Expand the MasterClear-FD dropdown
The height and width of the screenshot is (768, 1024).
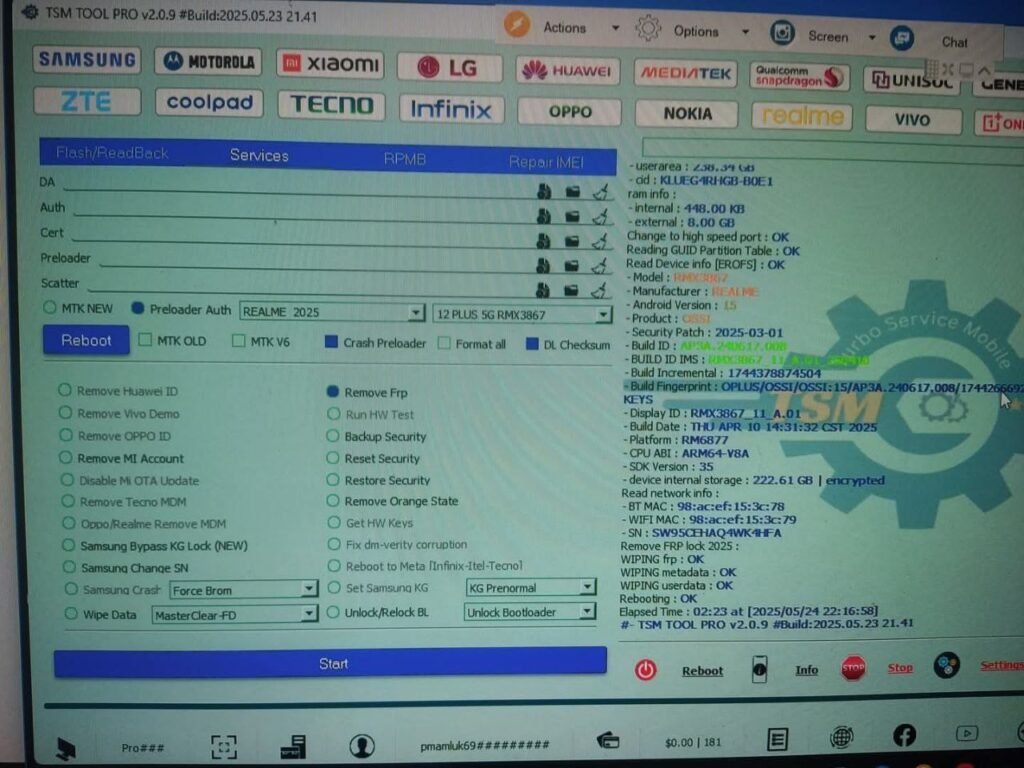tap(234, 615)
